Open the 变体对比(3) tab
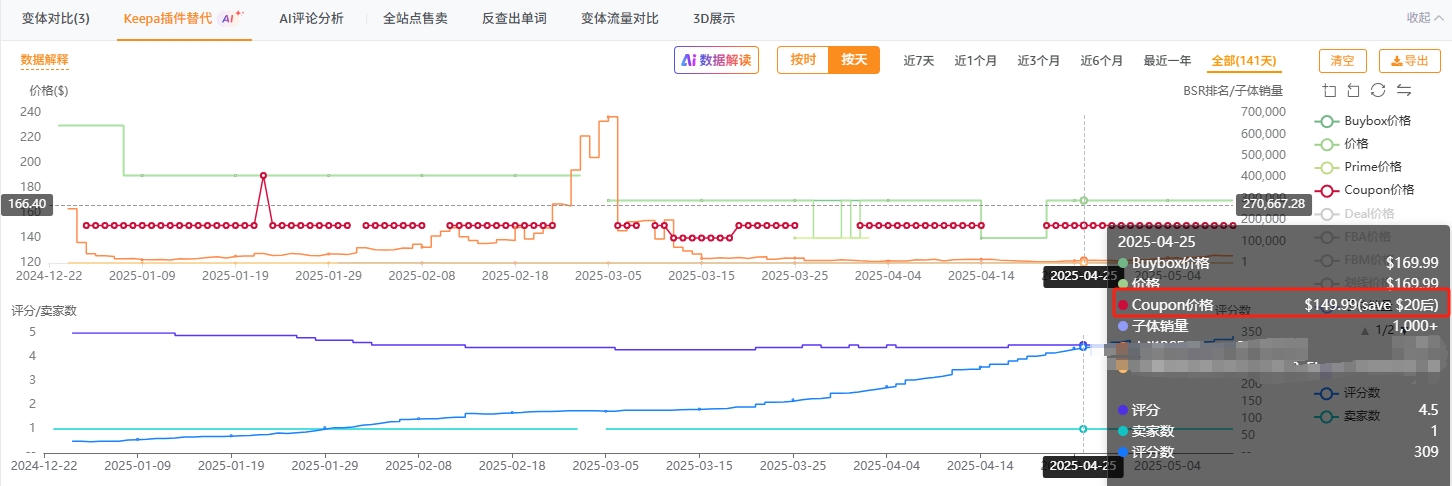This screenshot has width=1452, height=486. click(x=55, y=18)
